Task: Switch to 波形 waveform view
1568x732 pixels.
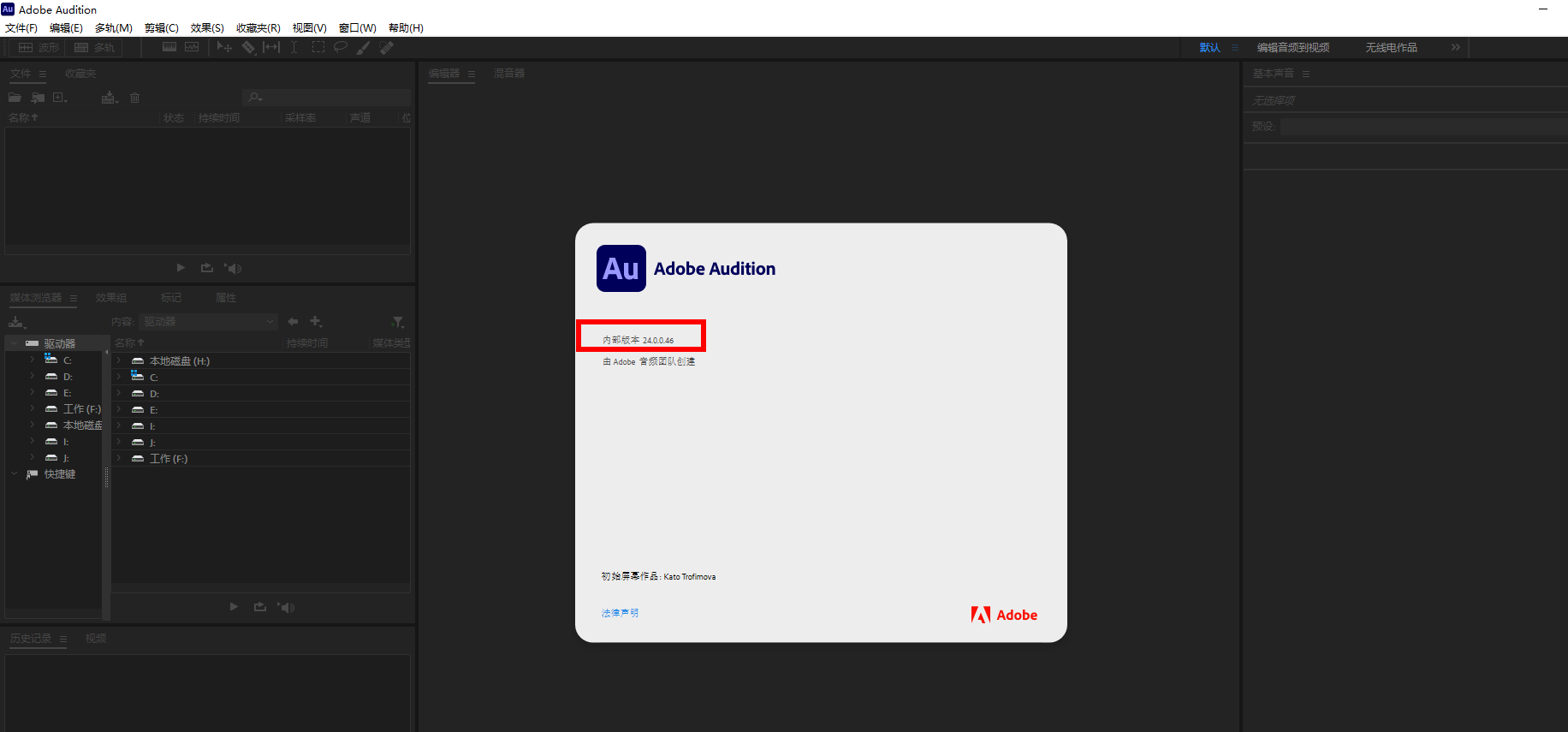Action: [x=39, y=48]
